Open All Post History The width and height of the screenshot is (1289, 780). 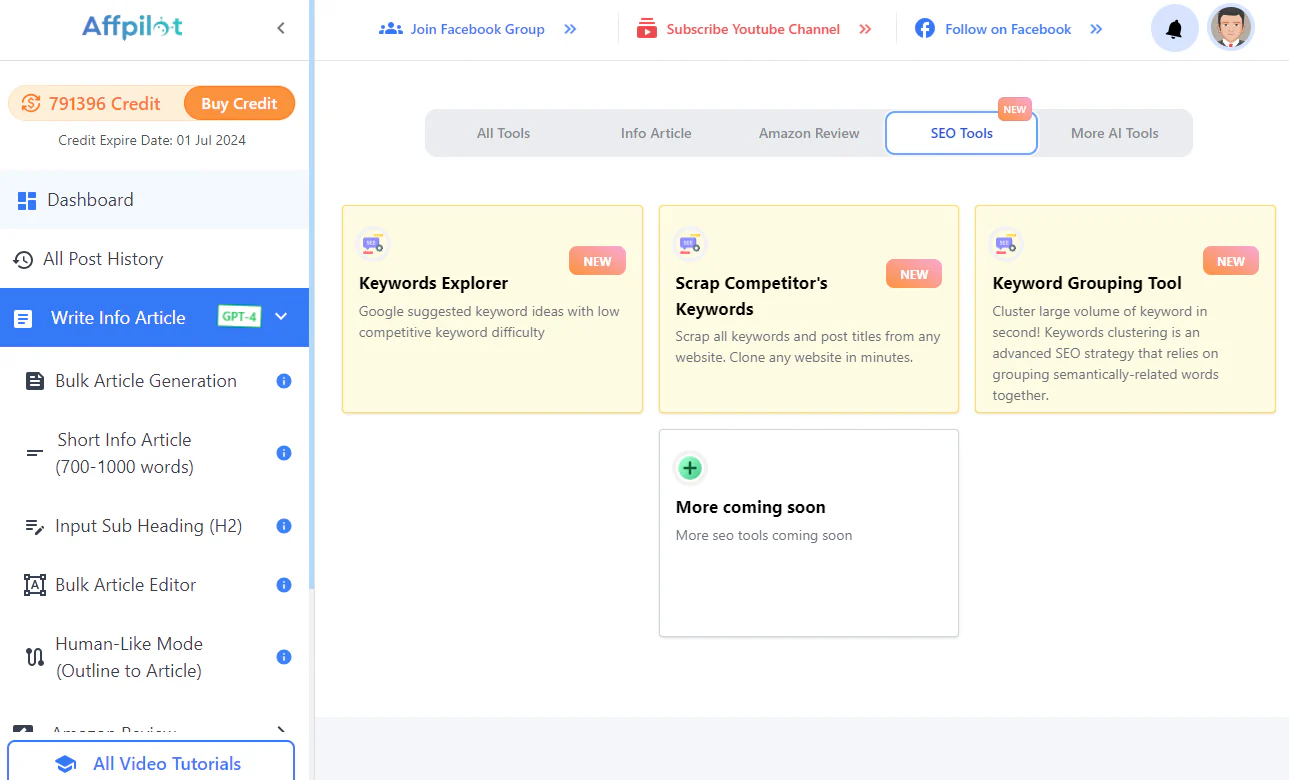point(155,259)
